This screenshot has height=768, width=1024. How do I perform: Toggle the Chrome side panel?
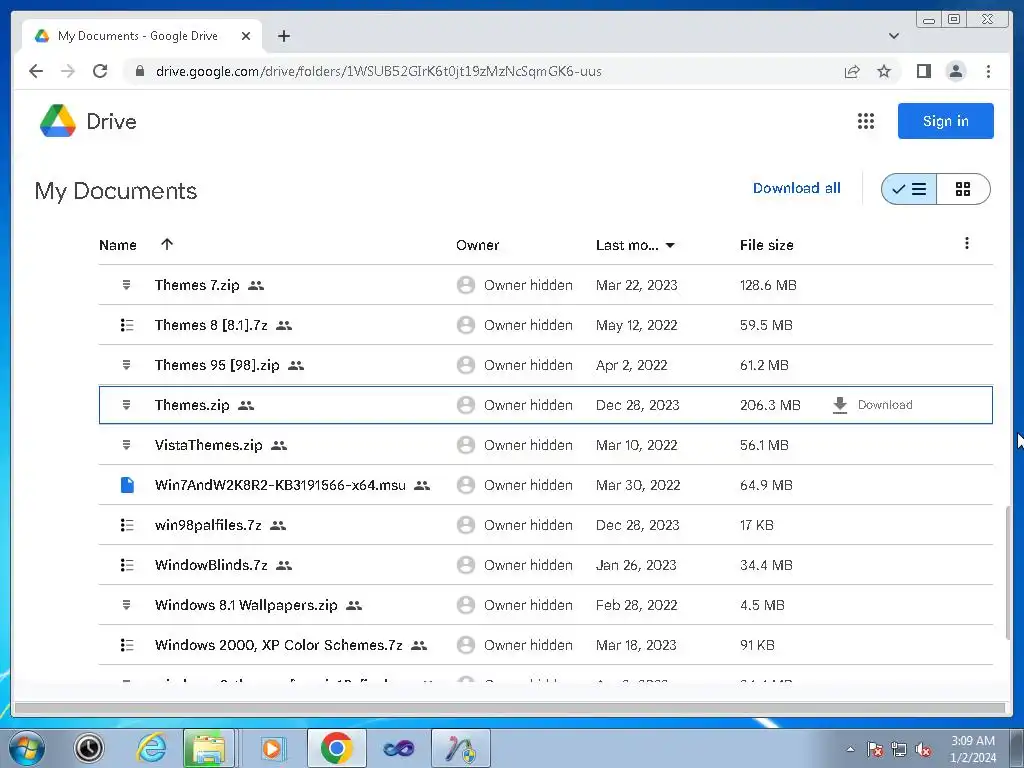923,71
